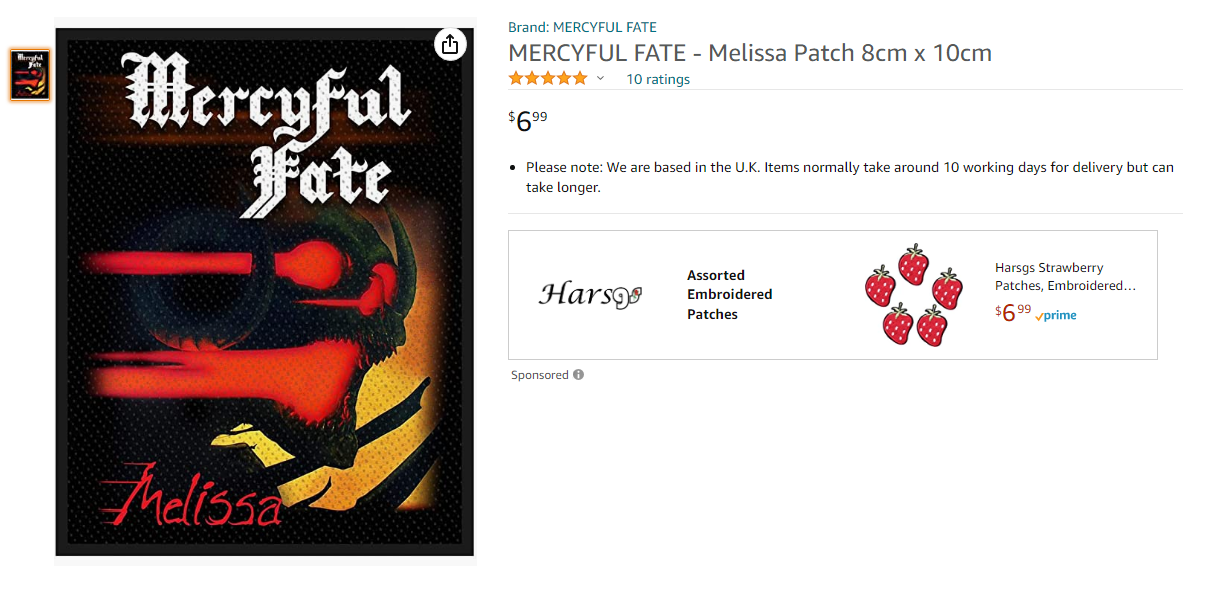
Task: Click the U.K. delivery note bullet text
Action: point(850,177)
